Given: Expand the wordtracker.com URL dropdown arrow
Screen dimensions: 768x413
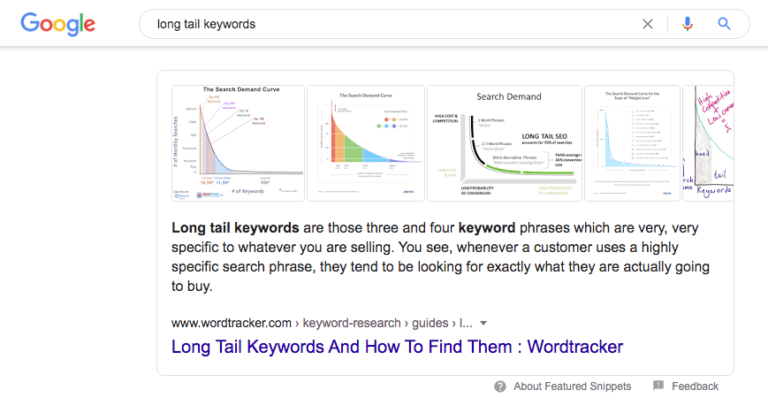Looking at the screenshot, I should pyautogui.click(x=483, y=323).
